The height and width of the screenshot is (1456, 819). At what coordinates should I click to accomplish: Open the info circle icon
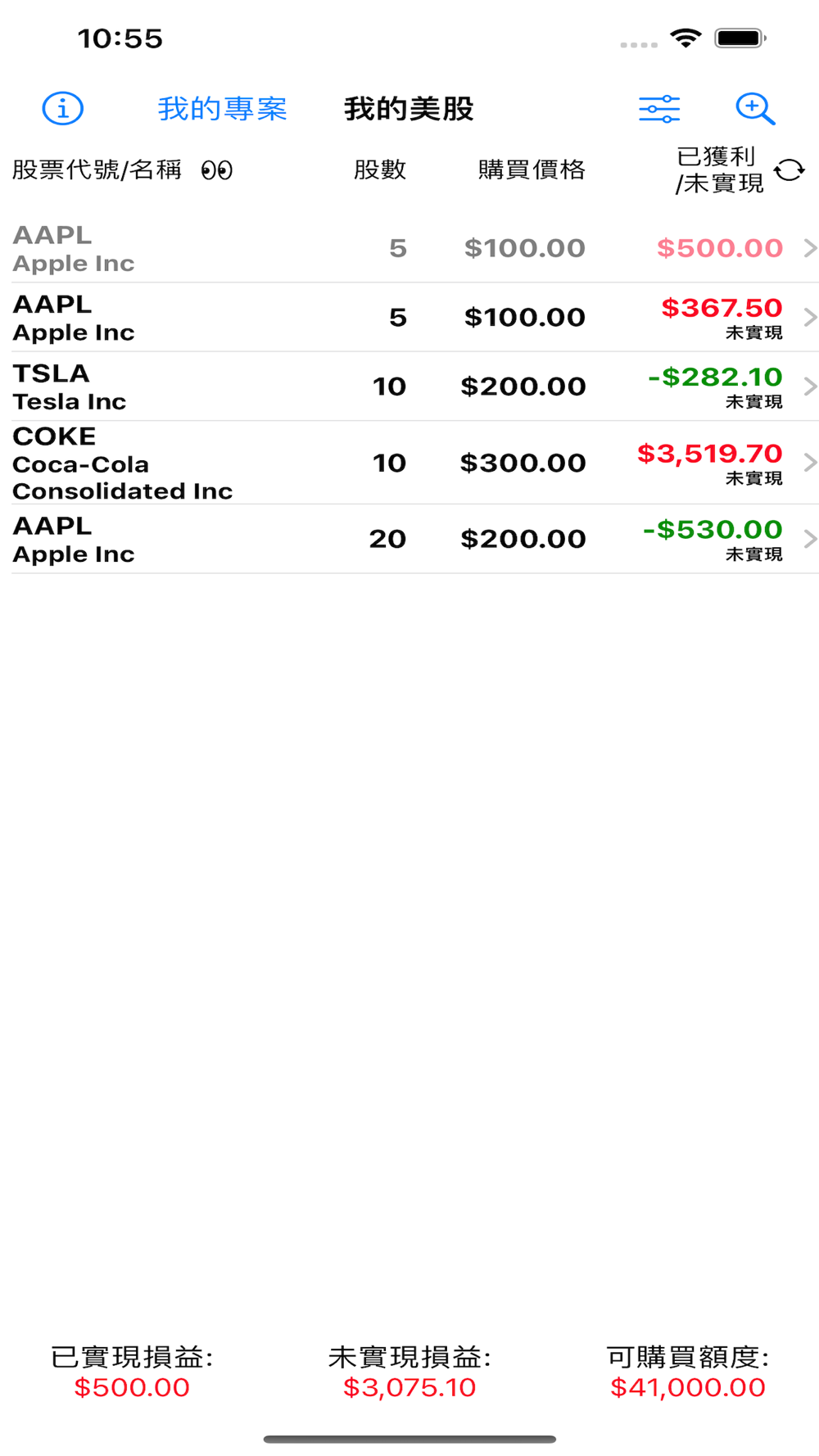[x=62, y=108]
